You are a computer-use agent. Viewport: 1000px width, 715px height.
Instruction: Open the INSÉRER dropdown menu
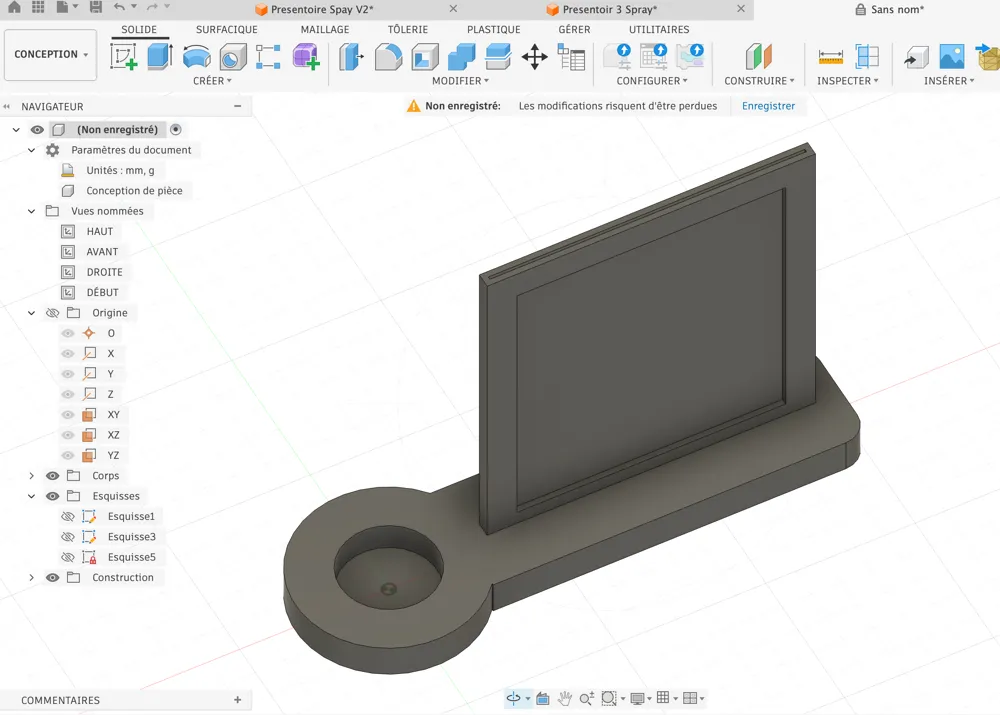point(949,81)
